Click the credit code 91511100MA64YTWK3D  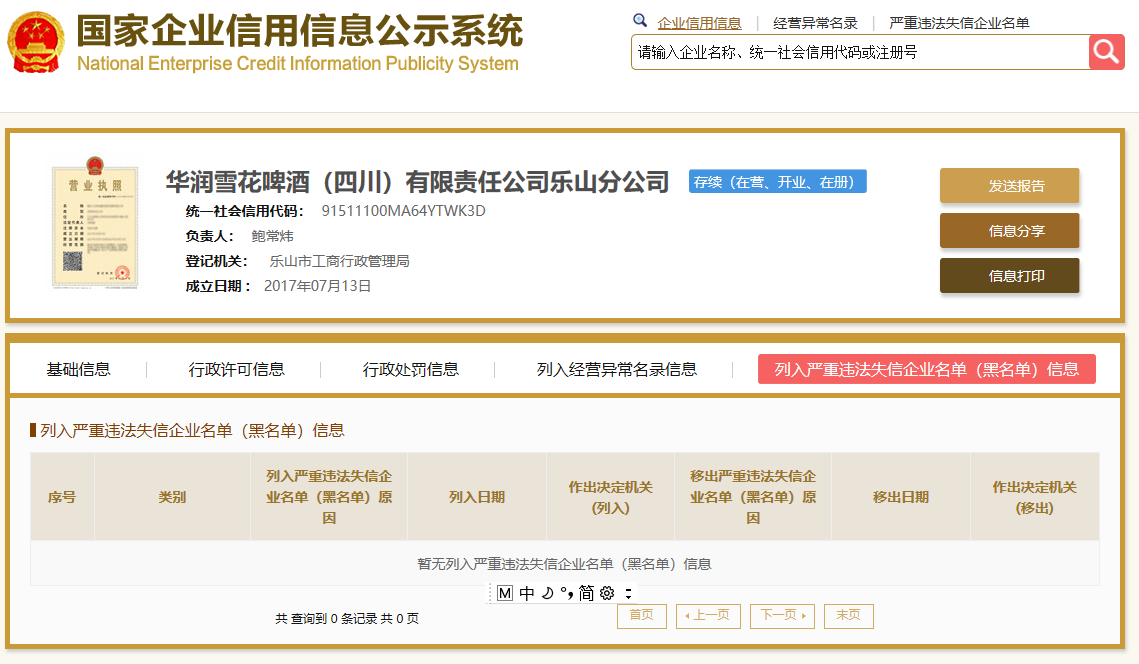[x=403, y=211]
